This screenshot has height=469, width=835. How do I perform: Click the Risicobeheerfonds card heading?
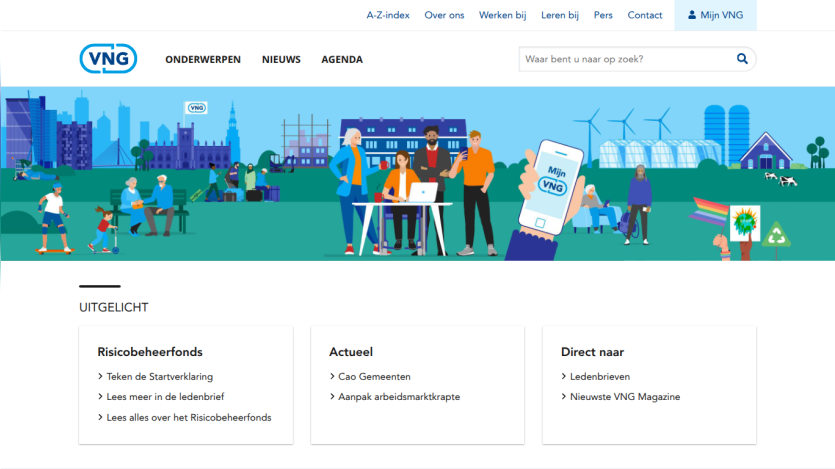point(150,352)
